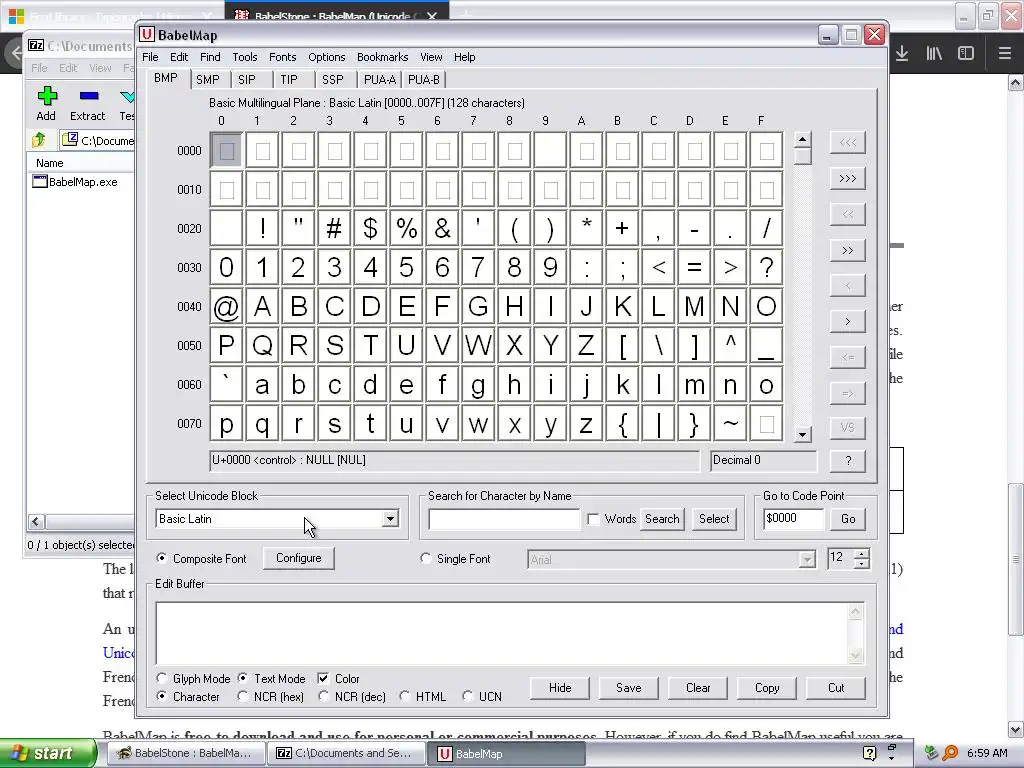This screenshot has width=1024, height=768.
Task: Switch to the PUA-A tab
Action: tap(380, 80)
